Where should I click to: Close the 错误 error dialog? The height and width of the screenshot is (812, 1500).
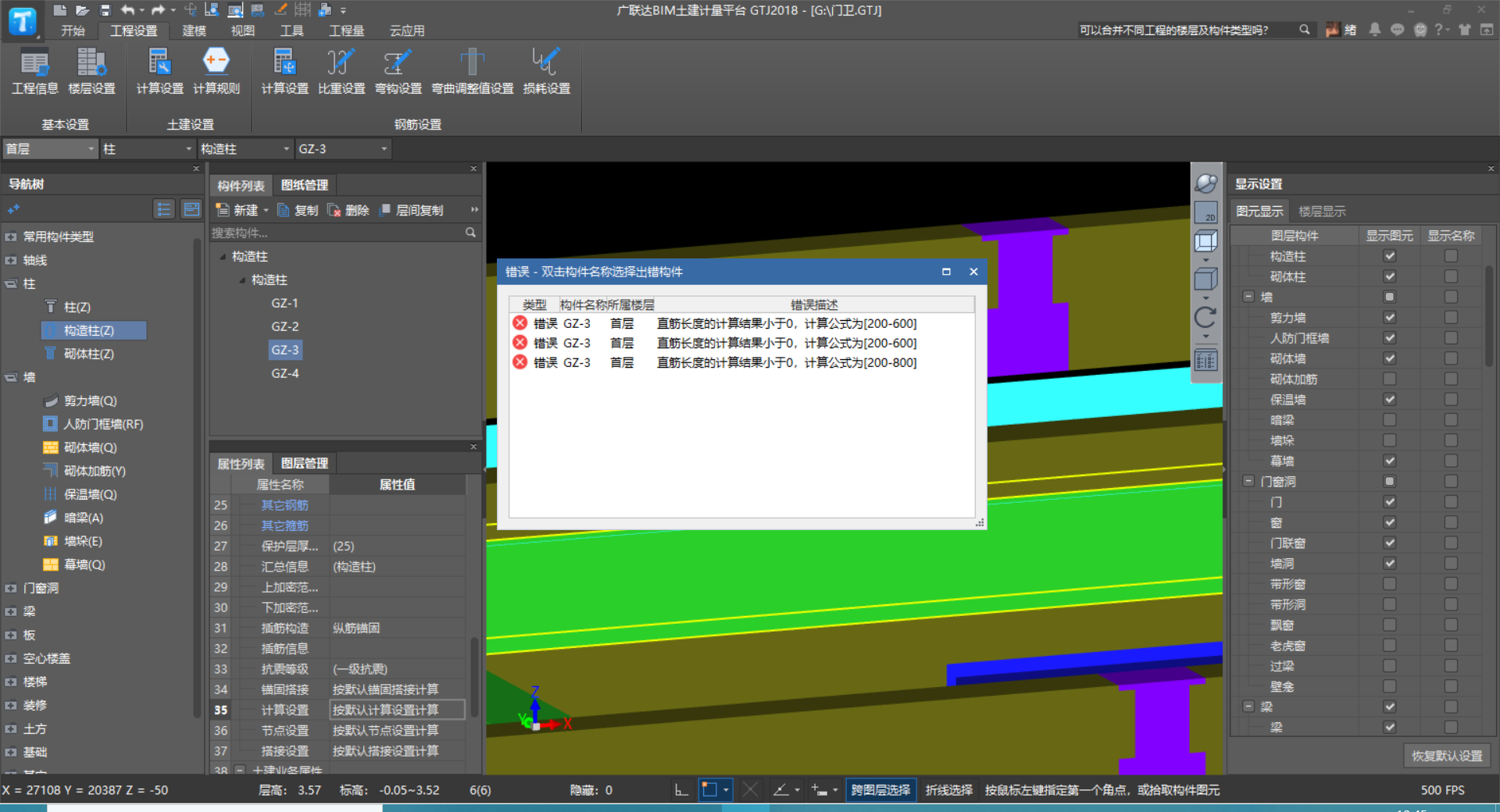[973, 272]
